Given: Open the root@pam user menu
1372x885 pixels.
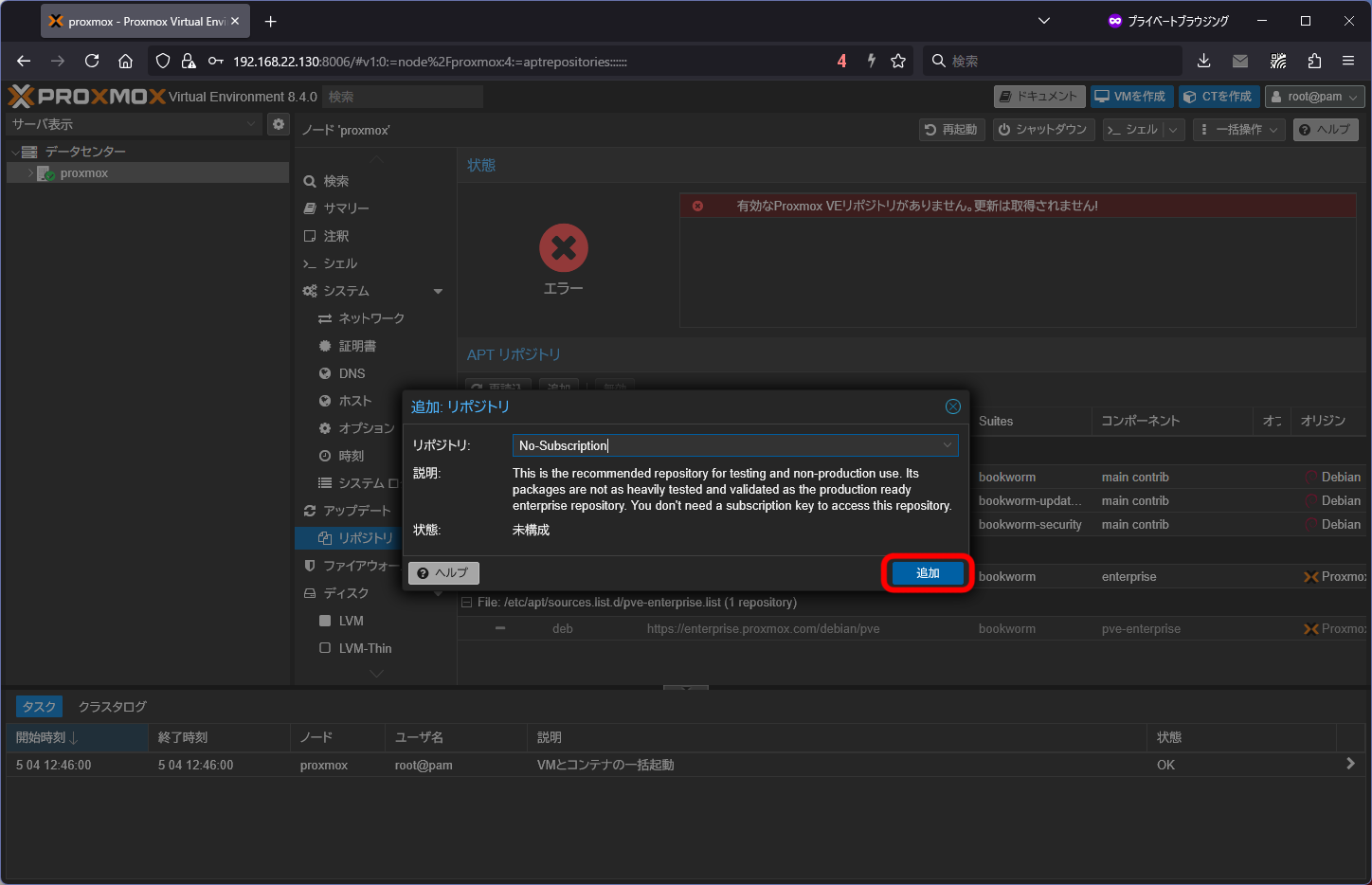Looking at the screenshot, I should pyautogui.click(x=1315, y=97).
